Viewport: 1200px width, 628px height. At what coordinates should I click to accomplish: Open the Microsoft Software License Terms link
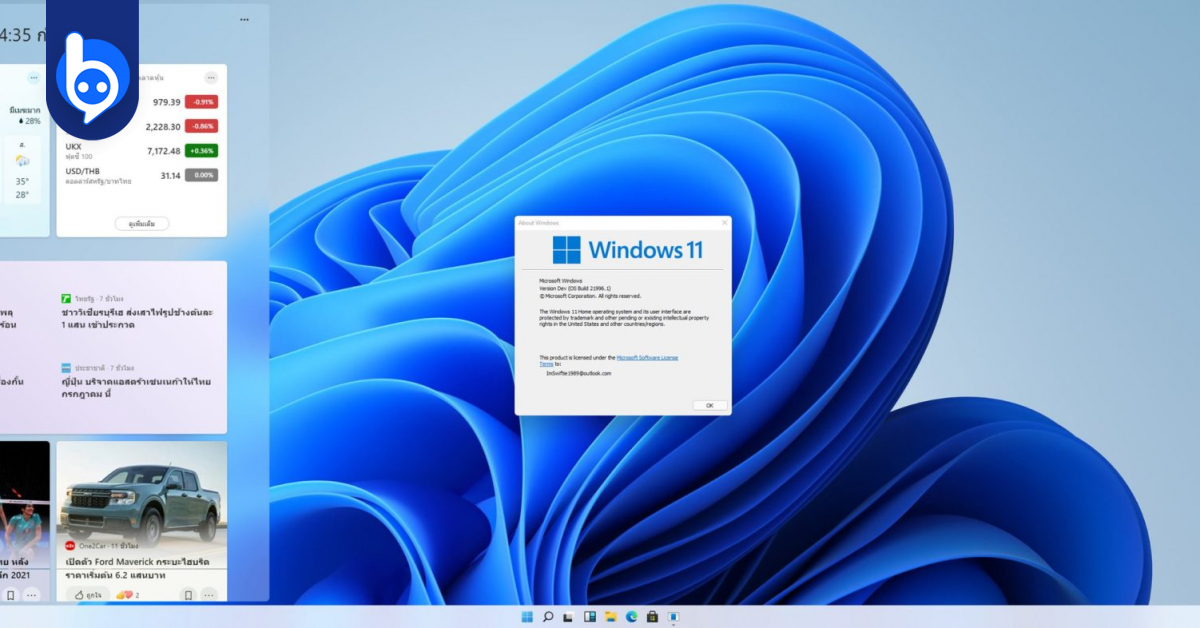coord(647,358)
